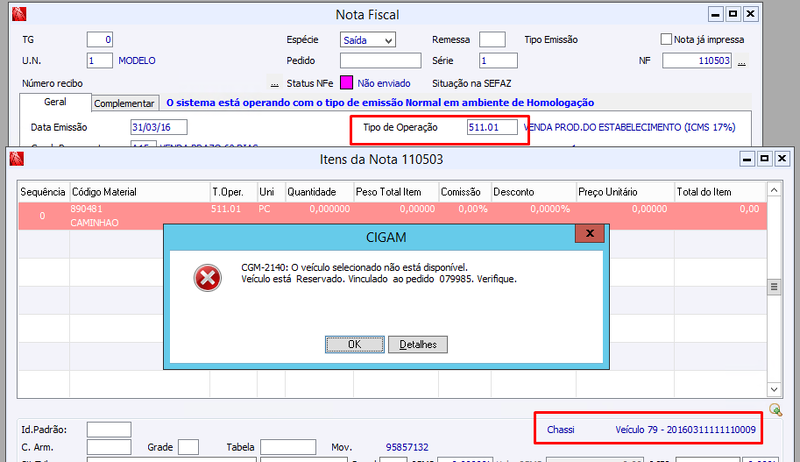The height and width of the screenshot is (462, 800).
Task: Select the Geral tab
Action: pos(55,102)
